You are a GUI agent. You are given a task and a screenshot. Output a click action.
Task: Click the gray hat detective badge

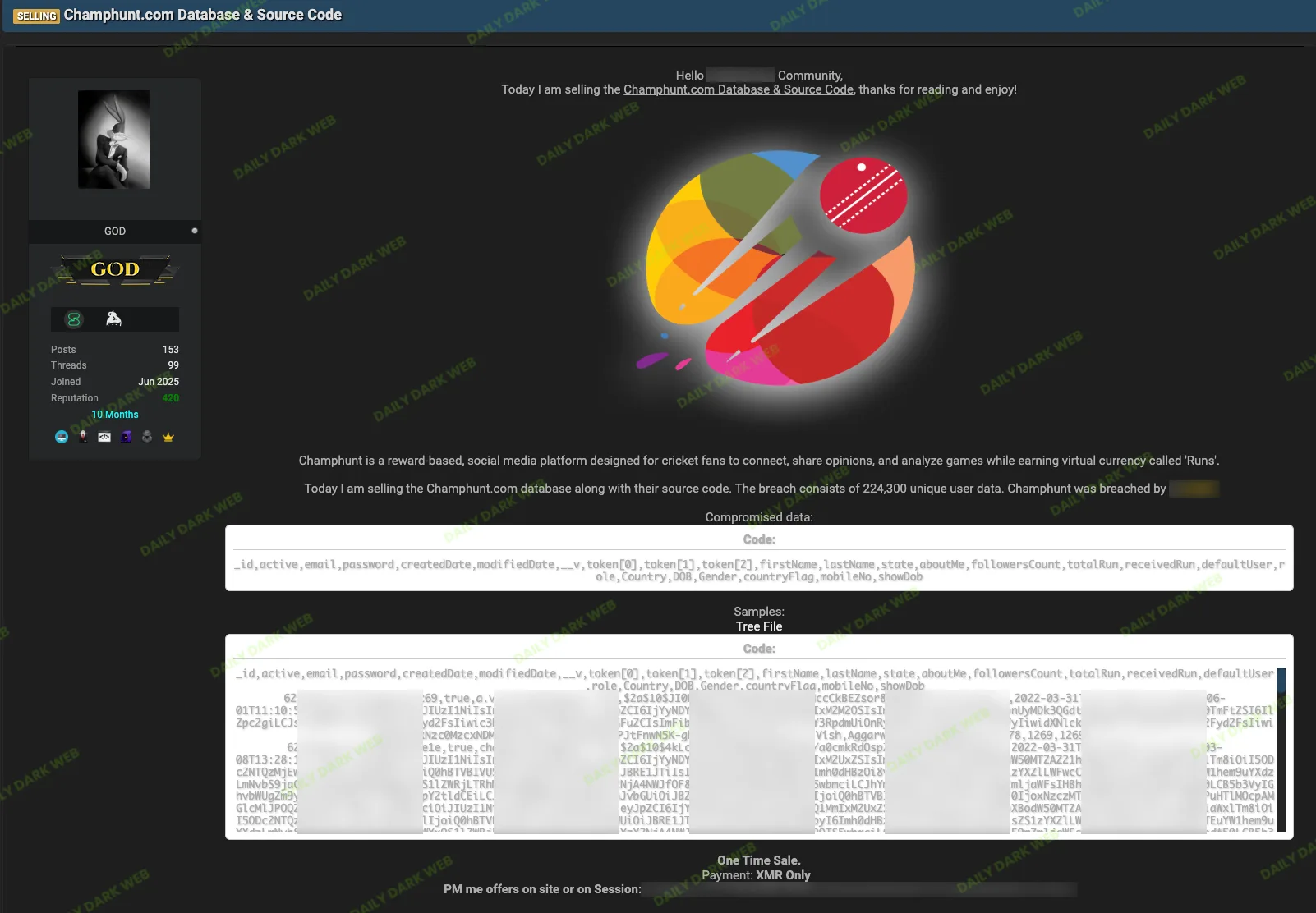coord(147,437)
